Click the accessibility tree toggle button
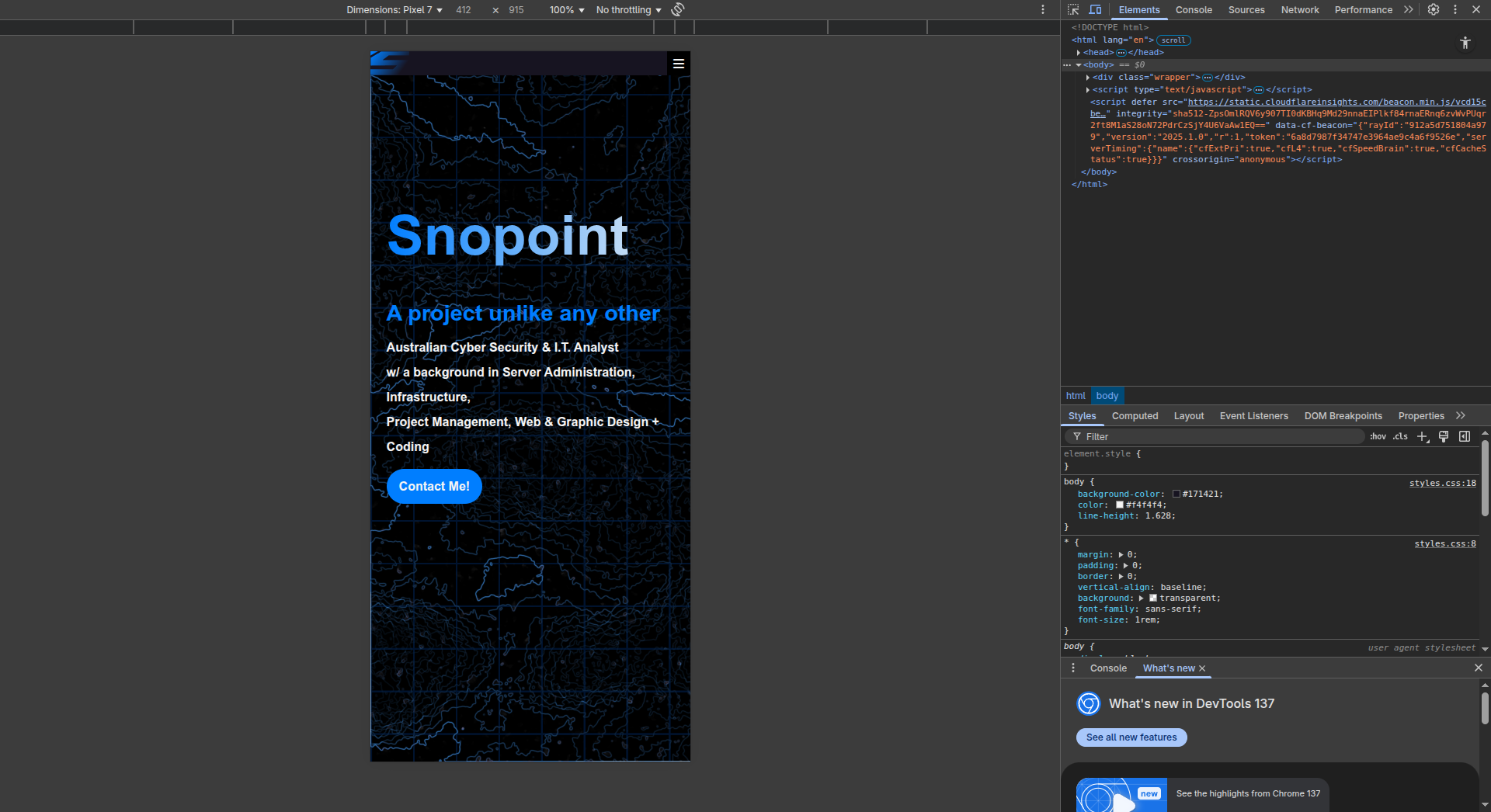 [x=1465, y=43]
